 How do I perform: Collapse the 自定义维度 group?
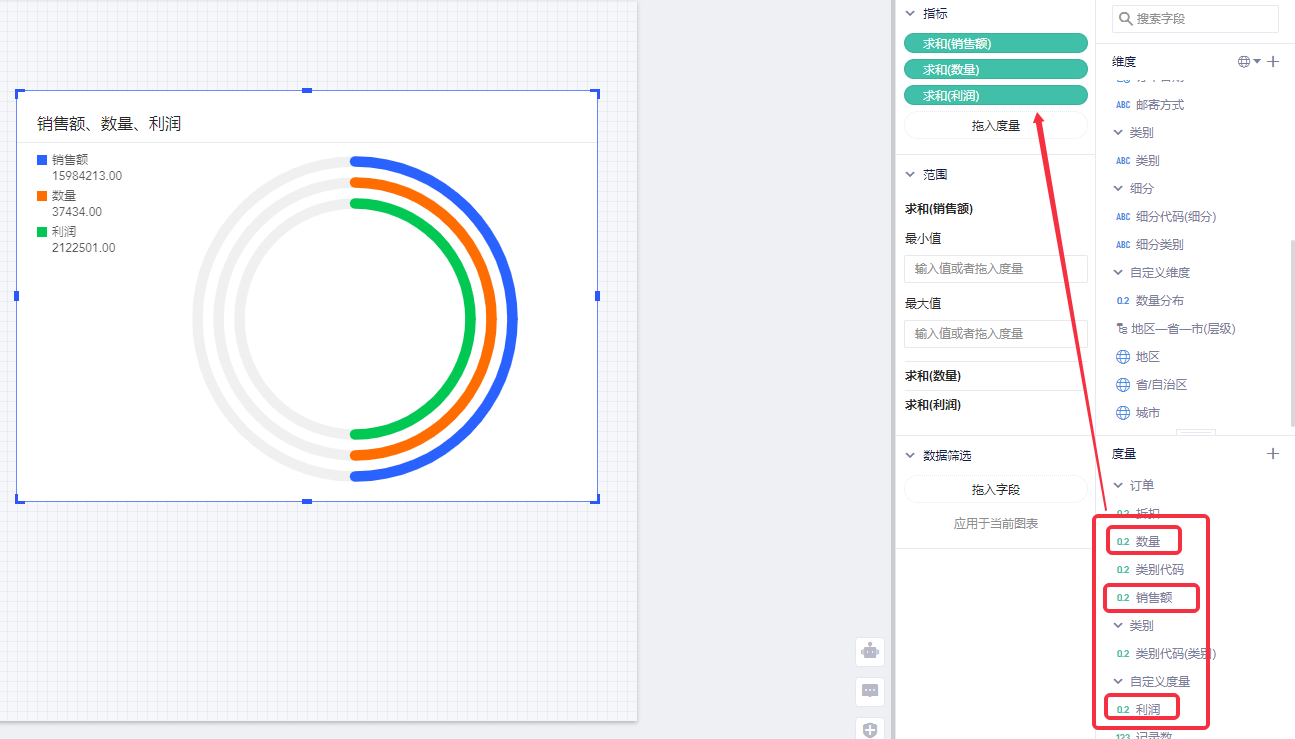point(1119,273)
